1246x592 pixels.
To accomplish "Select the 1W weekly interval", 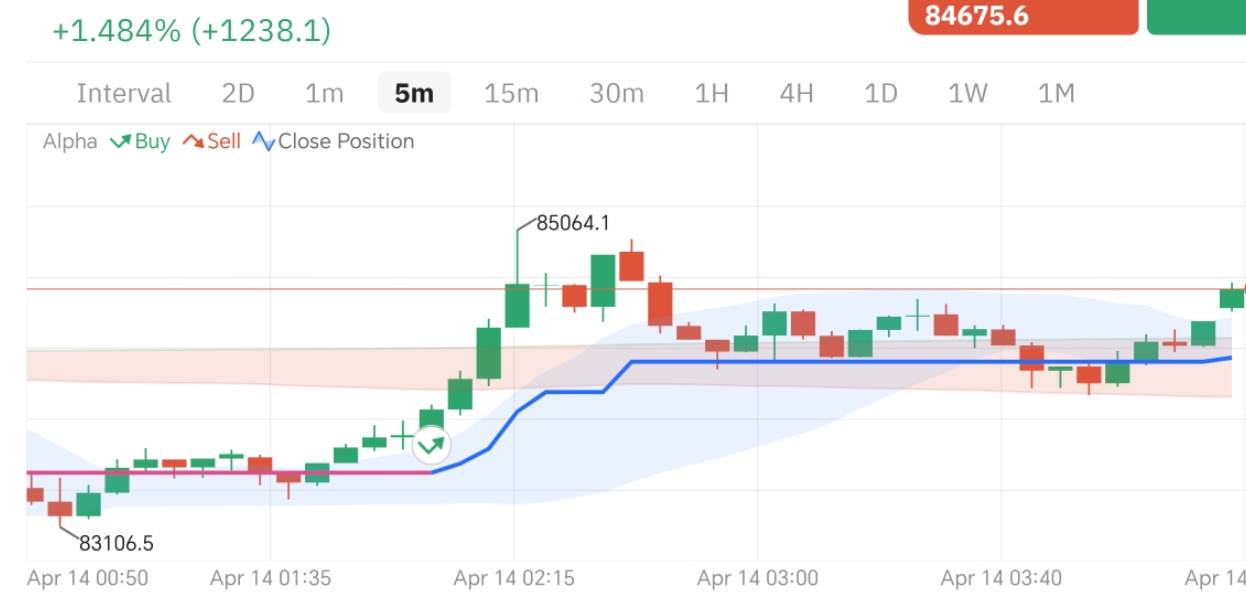I will (968, 94).
